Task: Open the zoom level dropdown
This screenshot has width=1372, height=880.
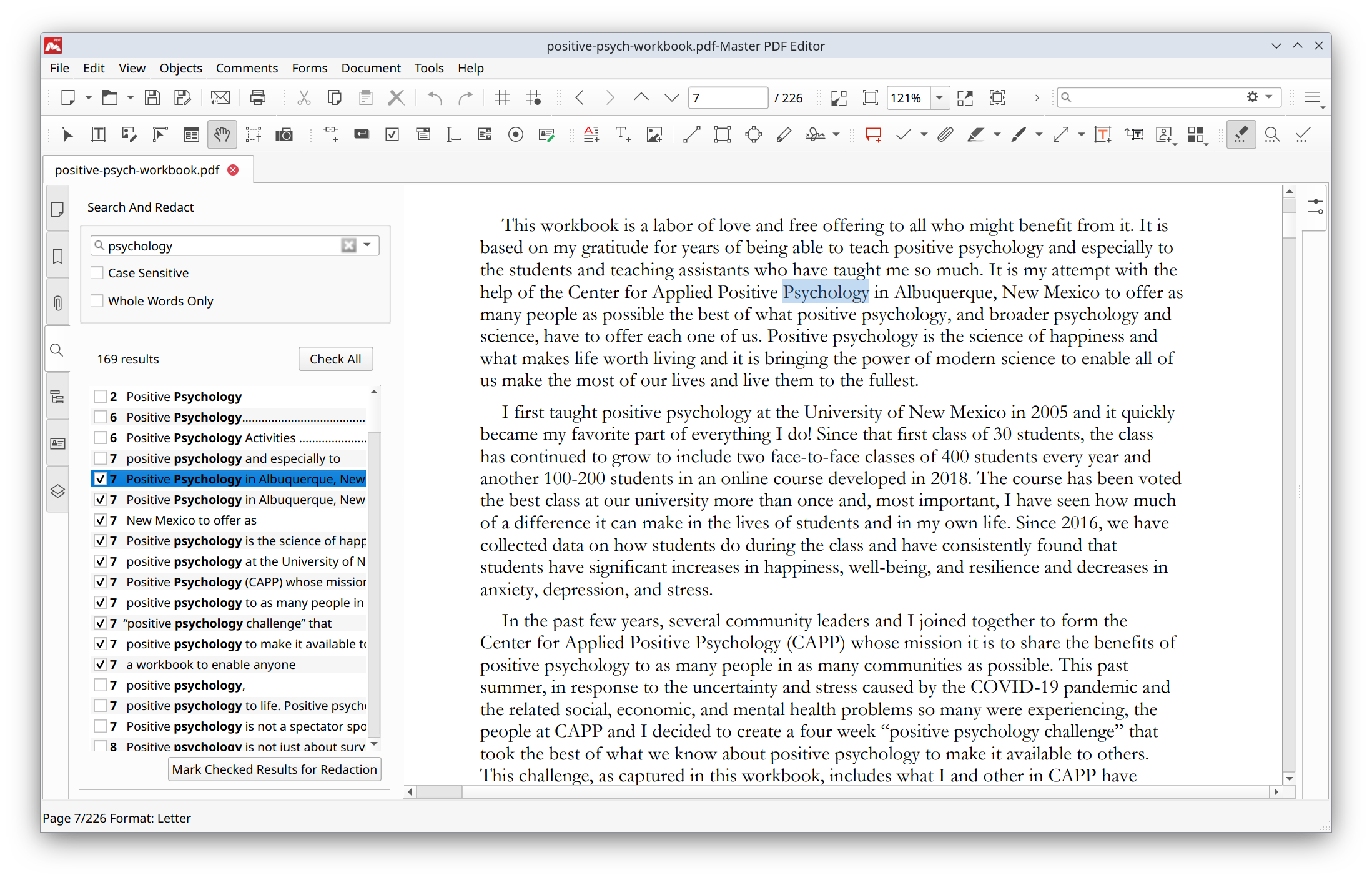Action: click(x=939, y=97)
